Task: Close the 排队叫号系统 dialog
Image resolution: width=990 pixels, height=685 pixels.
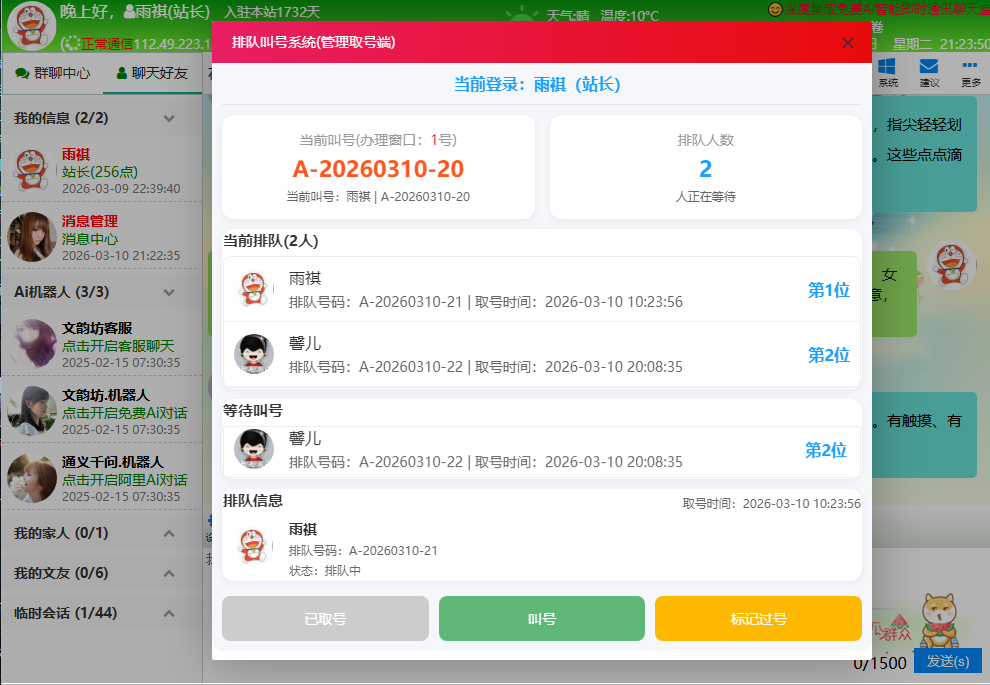Action: click(x=848, y=43)
